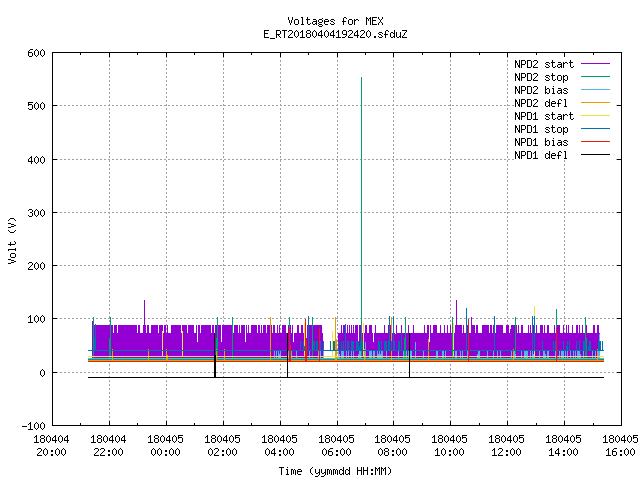This screenshot has height=480, width=640.
Task: Click the Time (yymmdd HH:MM) axis label
Action: [x=335, y=471]
